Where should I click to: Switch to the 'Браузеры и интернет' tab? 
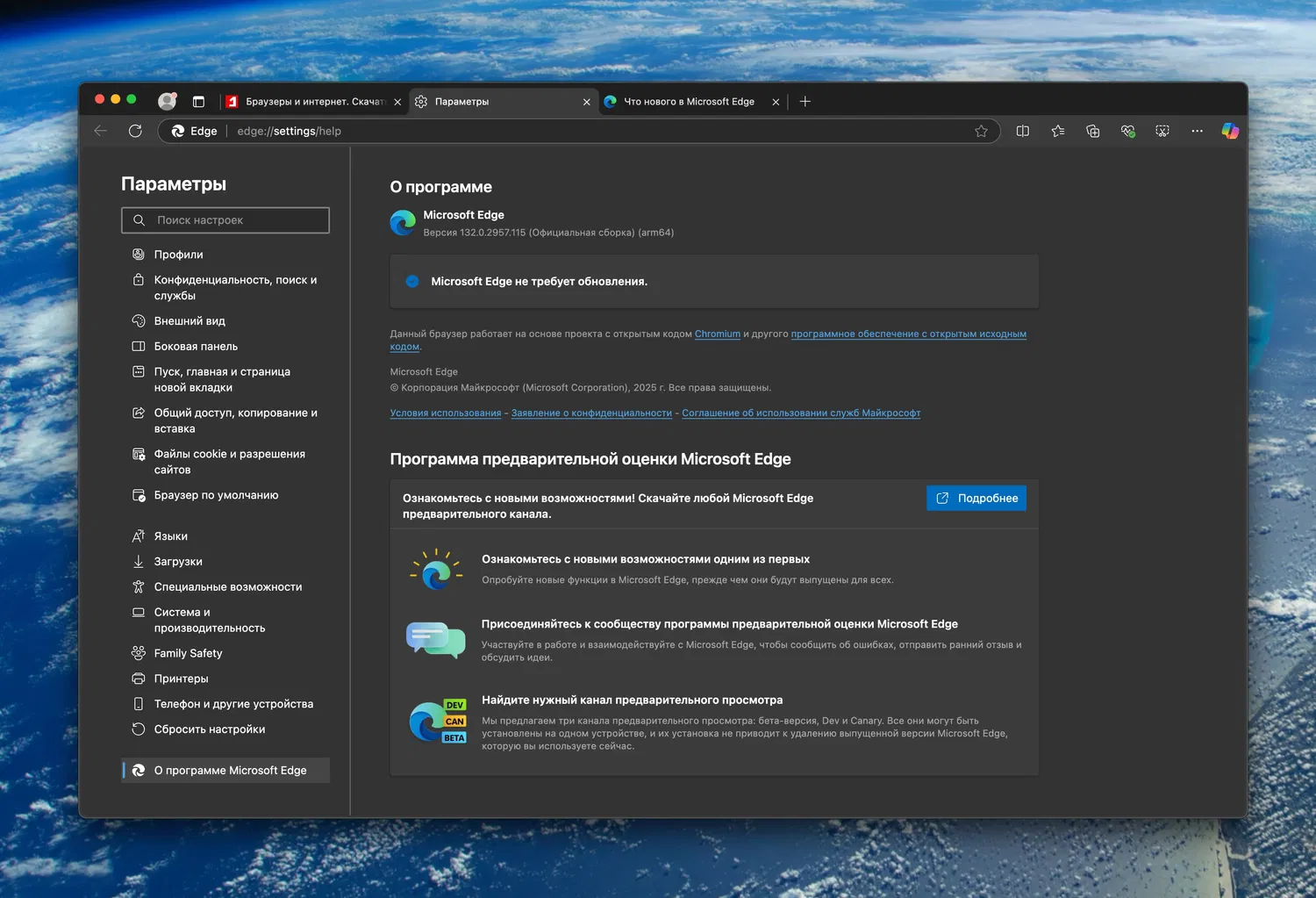pos(313,102)
